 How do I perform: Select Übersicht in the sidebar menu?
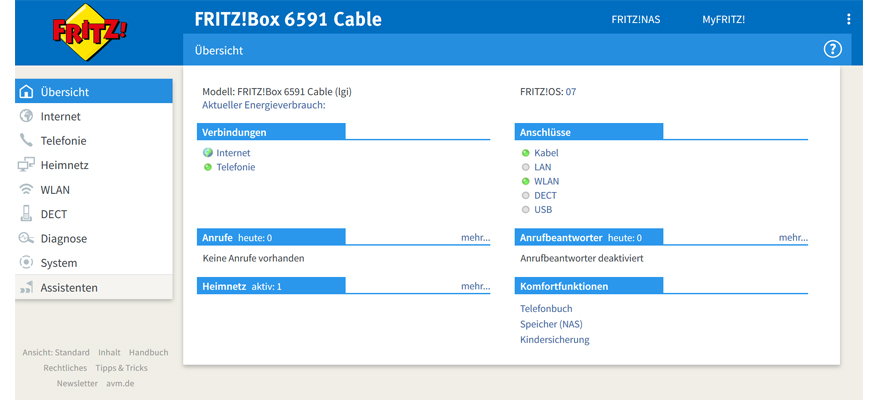[x=64, y=92]
